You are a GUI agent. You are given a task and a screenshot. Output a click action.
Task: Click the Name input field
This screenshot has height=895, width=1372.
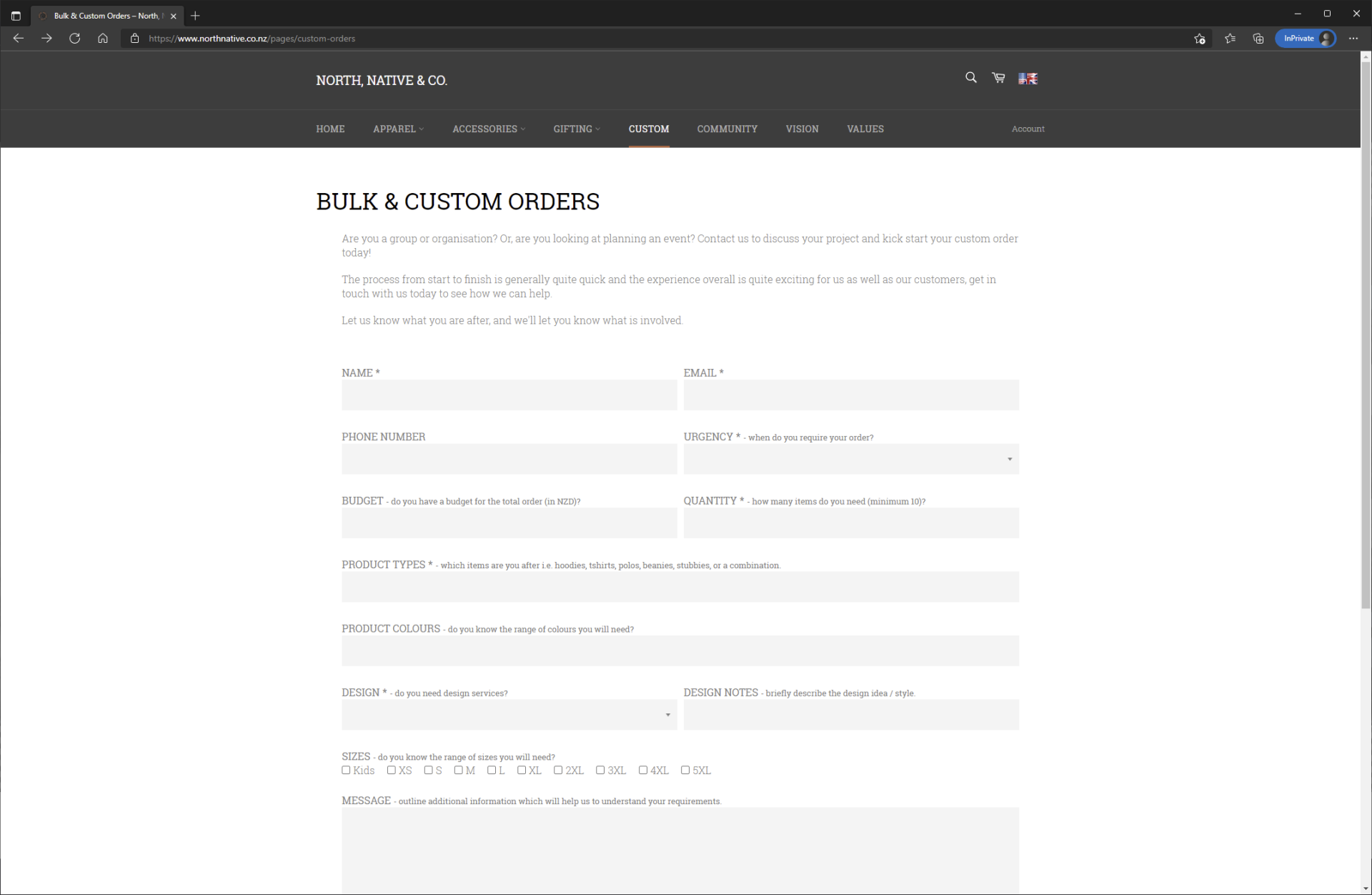509,395
